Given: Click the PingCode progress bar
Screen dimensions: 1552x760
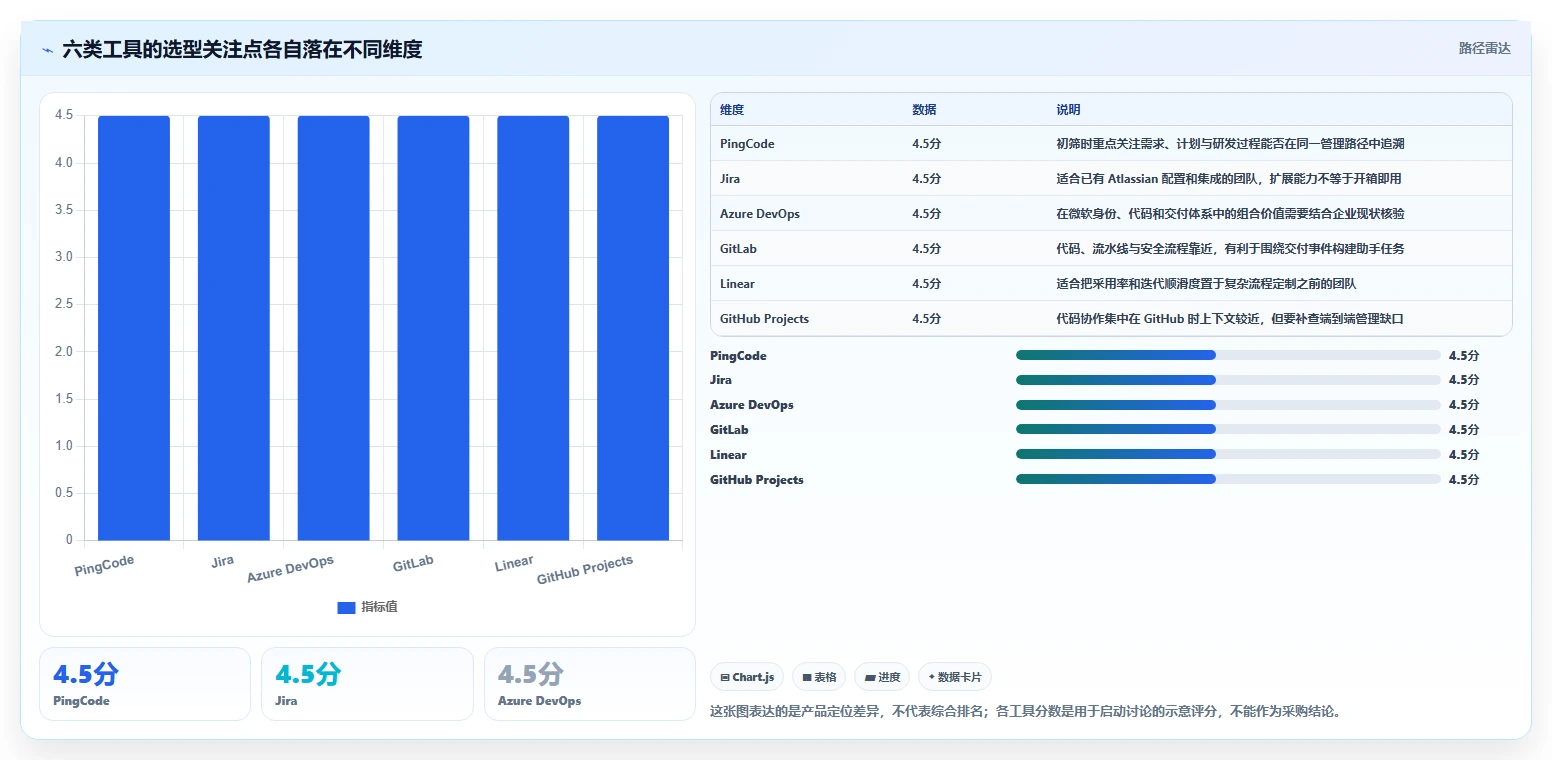Looking at the screenshot, I should click(1228, 355).
